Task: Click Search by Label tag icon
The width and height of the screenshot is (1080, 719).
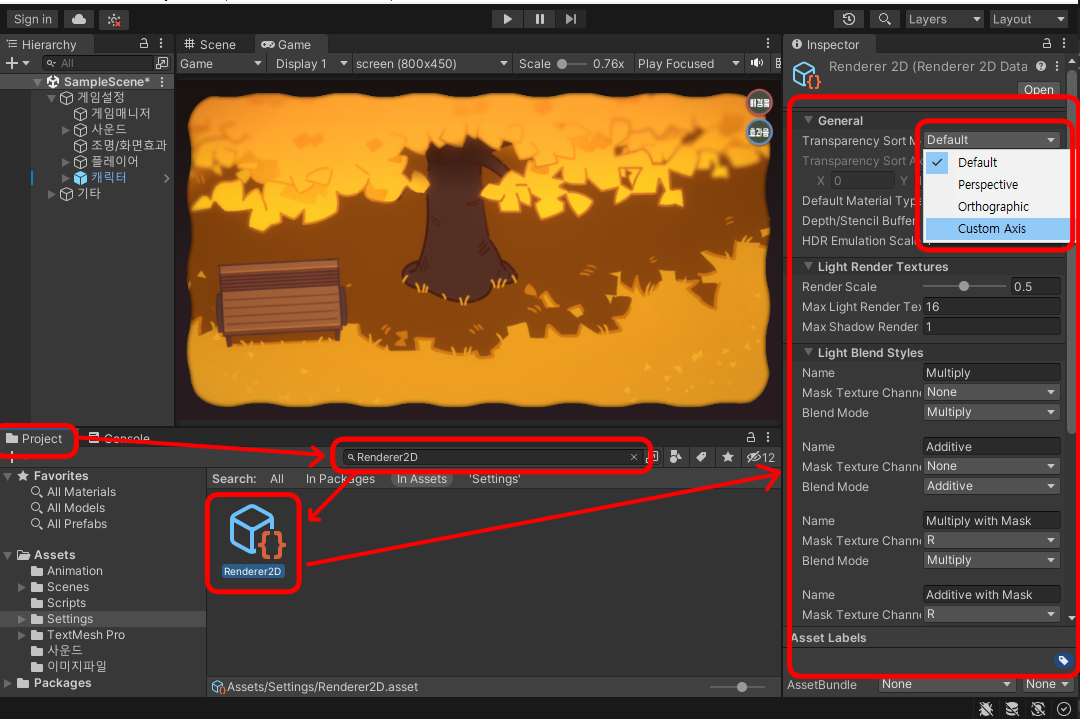Action: 701,457
